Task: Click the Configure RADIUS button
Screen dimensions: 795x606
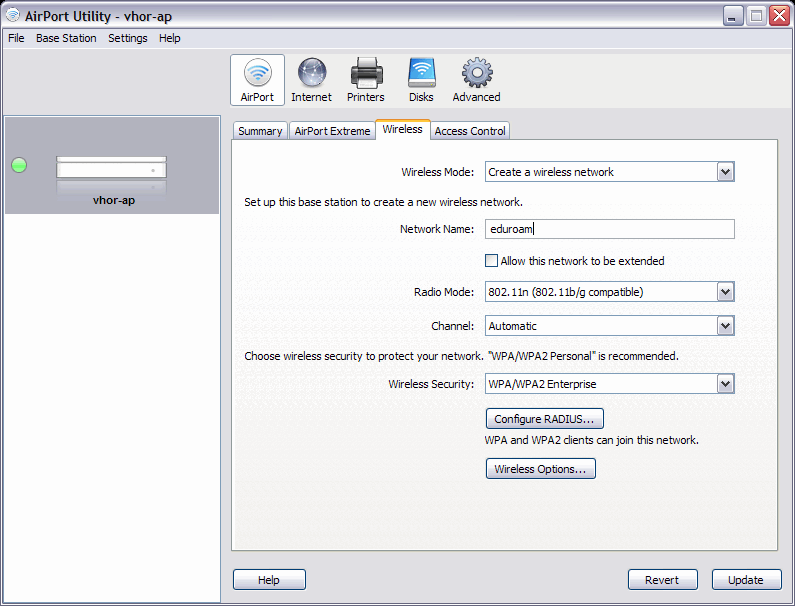Action: tap(545, 419)
